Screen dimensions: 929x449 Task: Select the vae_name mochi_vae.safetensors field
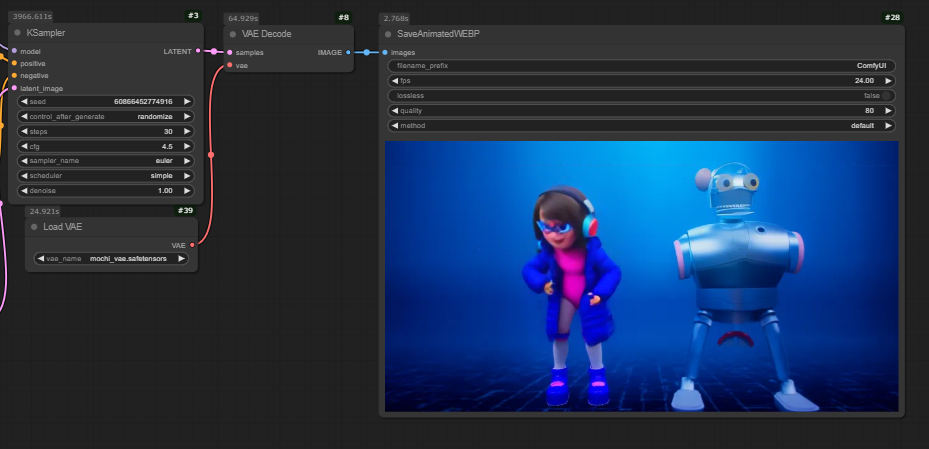[x=111, y=258]
